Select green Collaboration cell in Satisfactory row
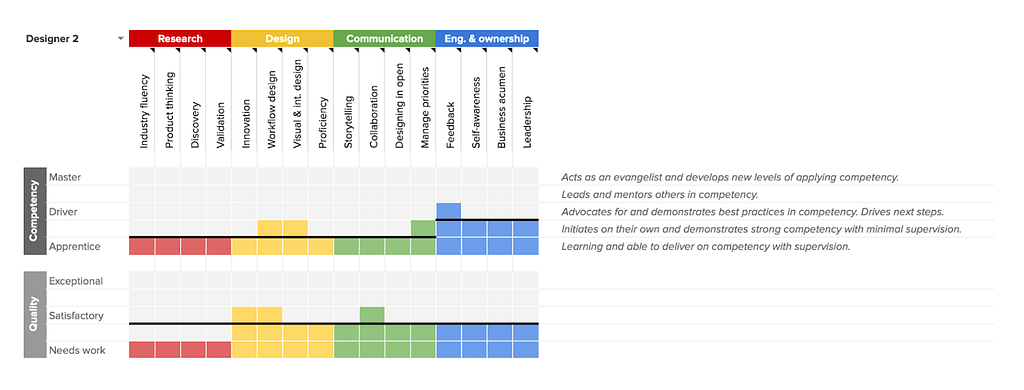1024x390 pixels. [372, 315]
